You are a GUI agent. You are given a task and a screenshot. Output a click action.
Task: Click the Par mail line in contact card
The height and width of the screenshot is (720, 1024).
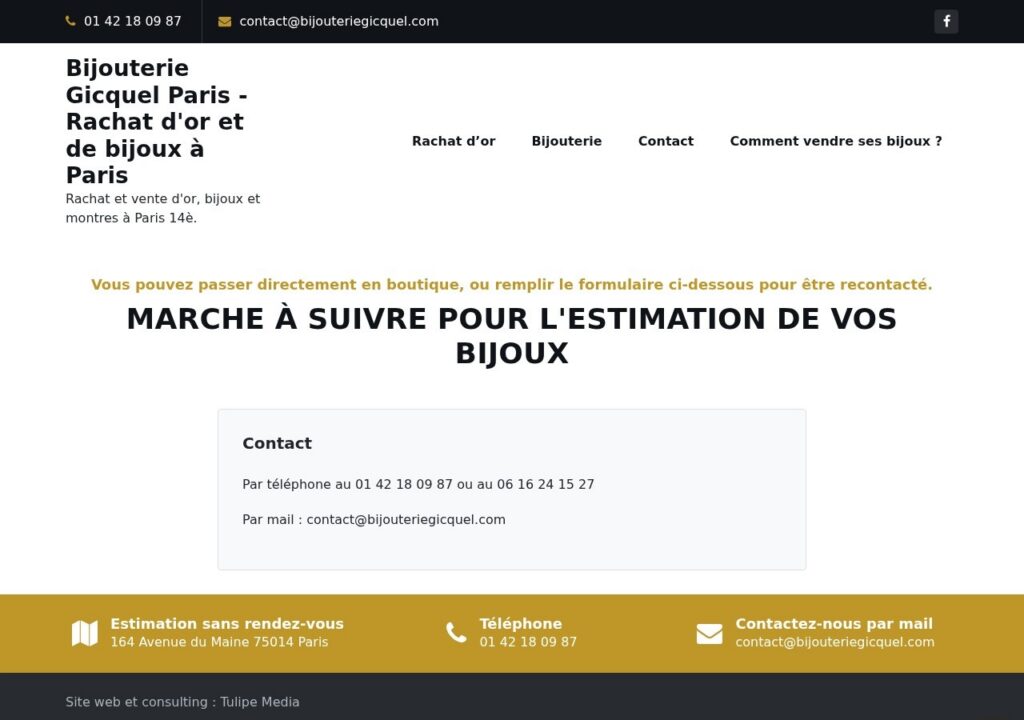coord(374,519)
